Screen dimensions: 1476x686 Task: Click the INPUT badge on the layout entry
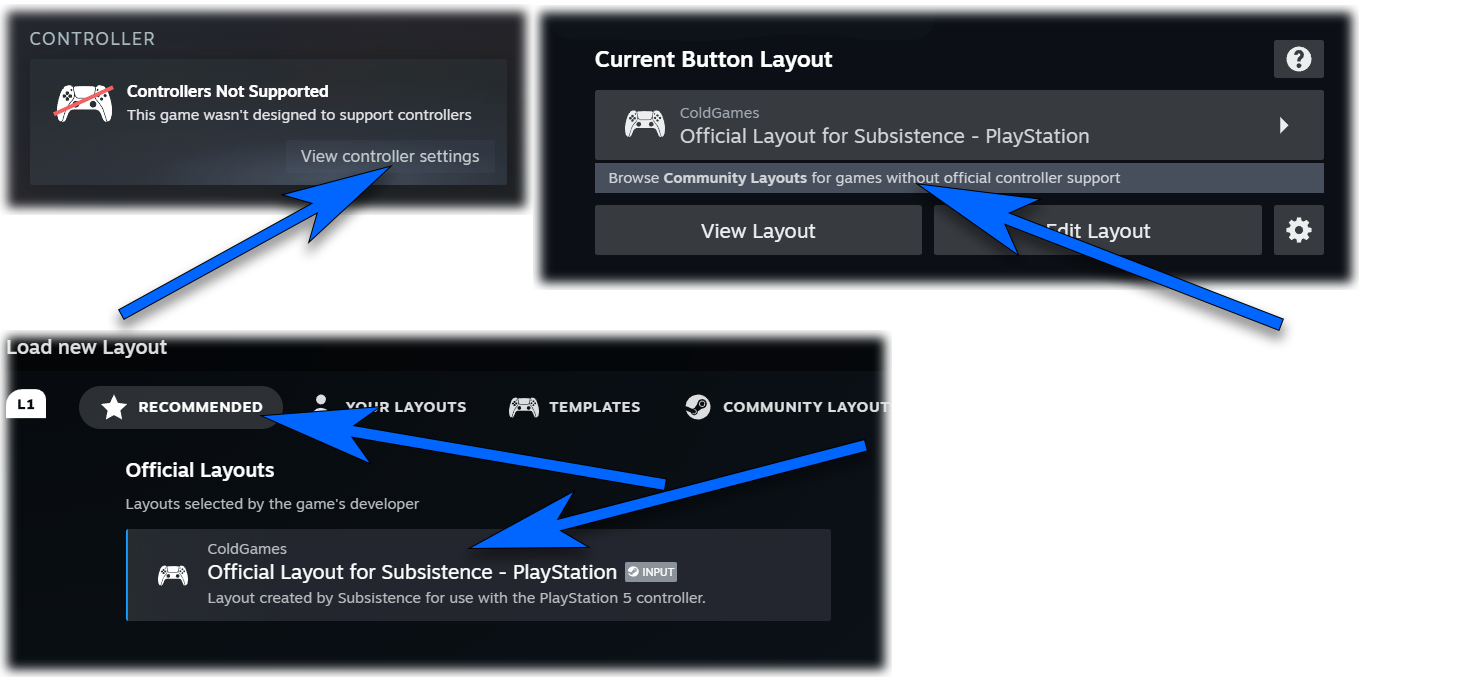point(651,572)
